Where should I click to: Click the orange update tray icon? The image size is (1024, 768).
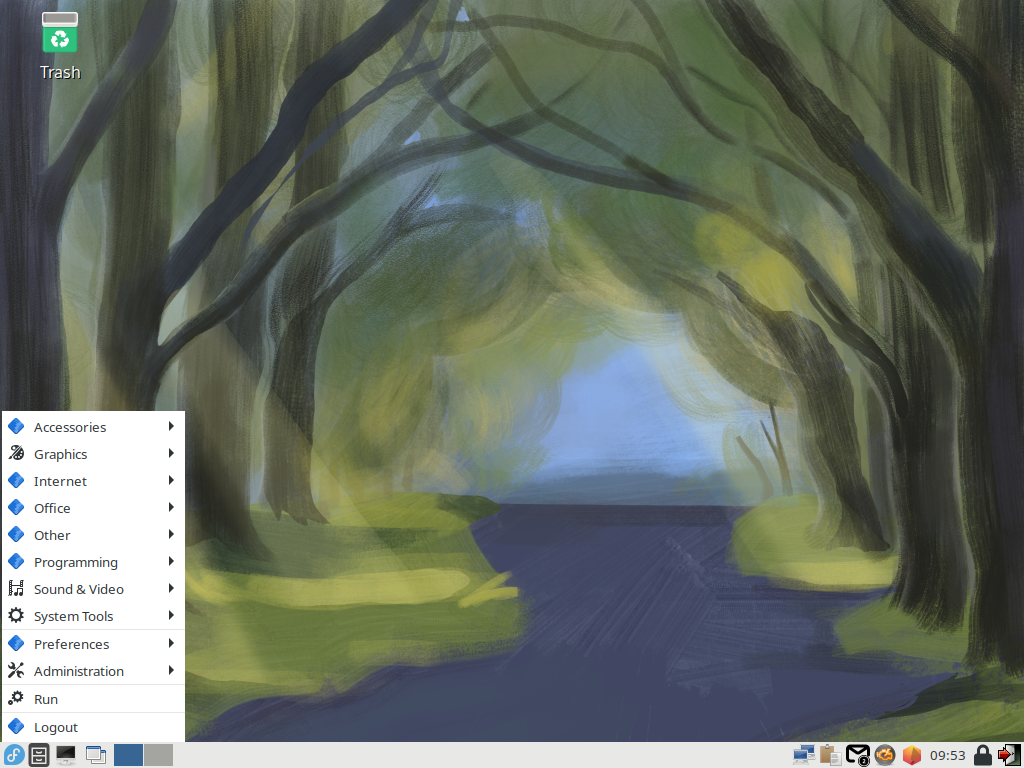point(885,755)
